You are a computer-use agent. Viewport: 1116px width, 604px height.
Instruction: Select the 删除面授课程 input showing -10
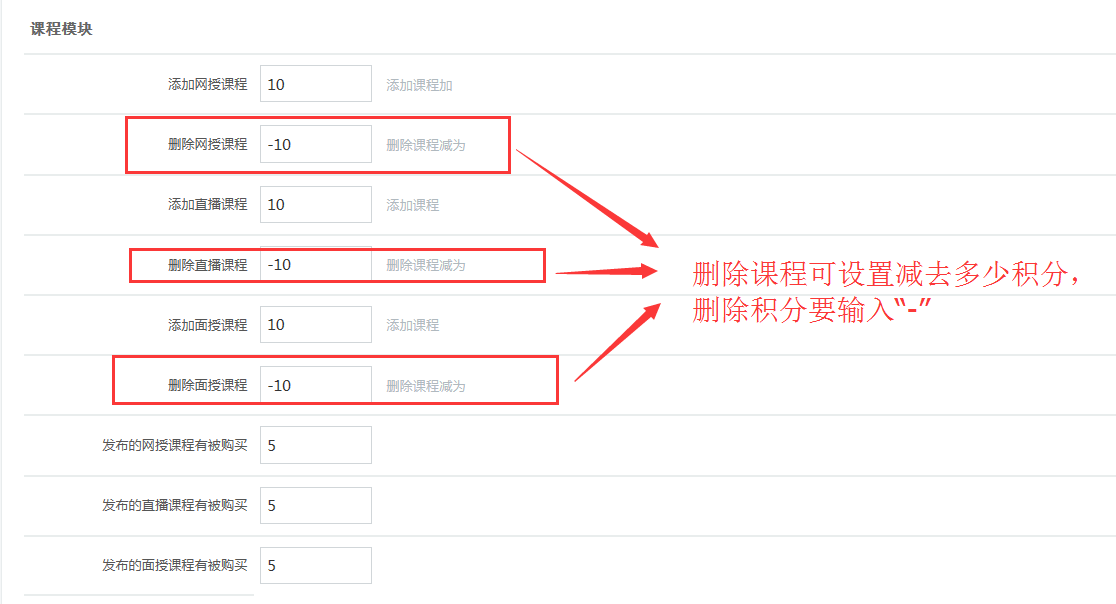click(x=315, y=384)
